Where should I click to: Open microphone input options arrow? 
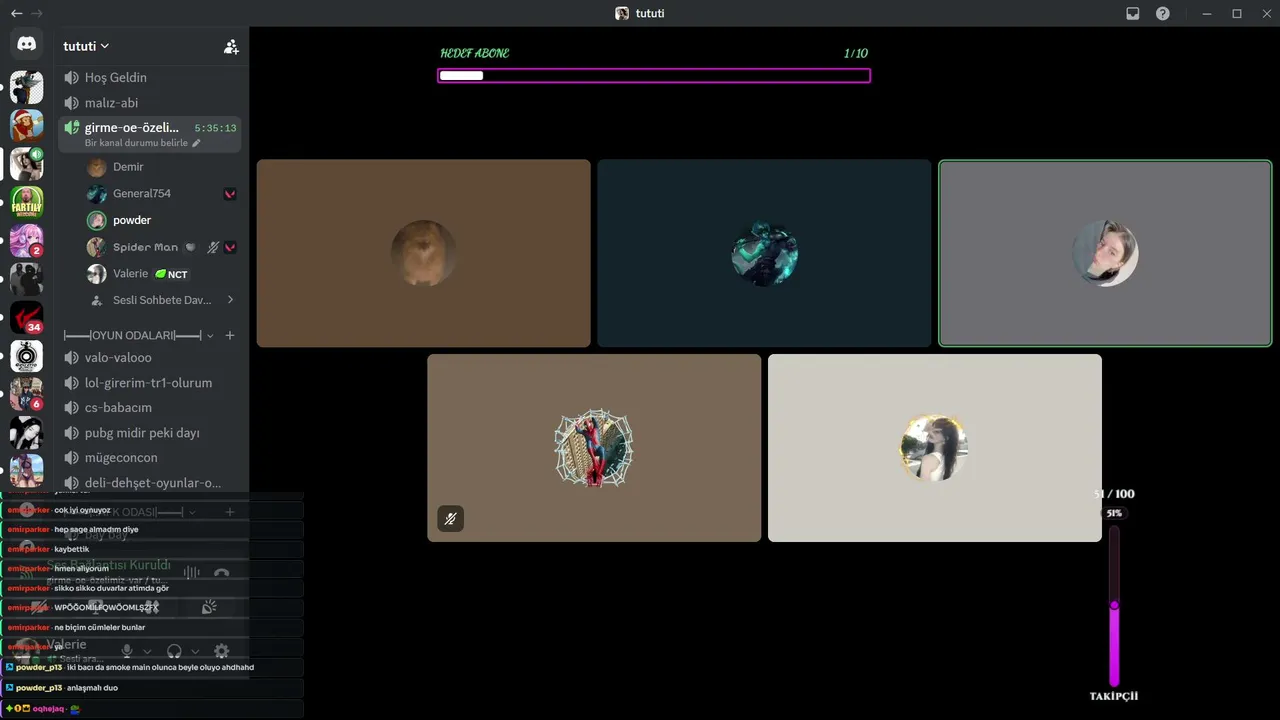coord(148,652)
